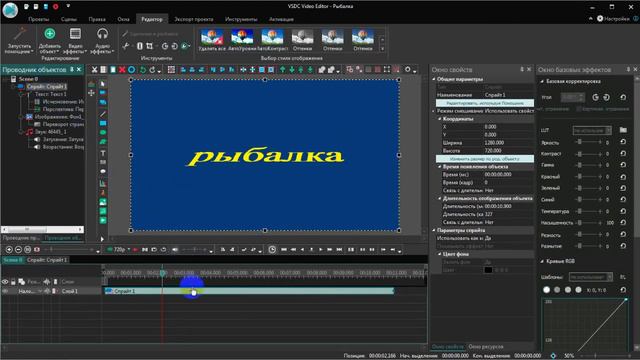The width and height of the screenshot is (640, 360).
Task: Reset the contrast (Контраст) value with its reset arrow
Action: click(x=623, y=153)
